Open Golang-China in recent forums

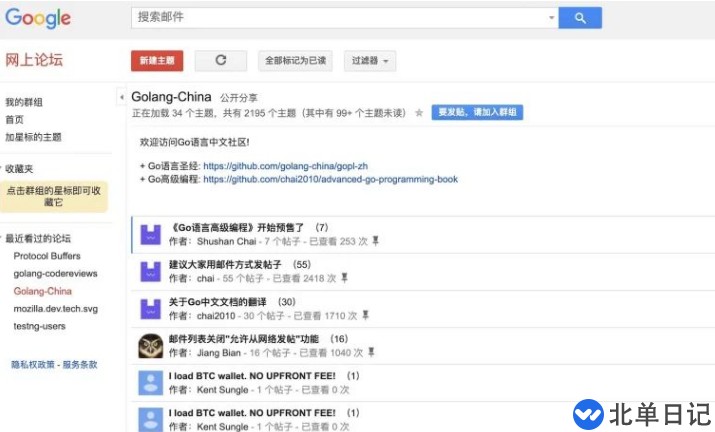(43, 291)
